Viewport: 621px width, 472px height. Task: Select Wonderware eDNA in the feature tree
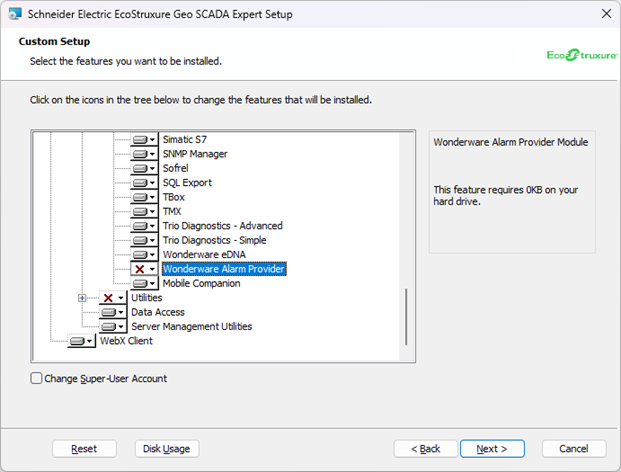tap(203, 255)
